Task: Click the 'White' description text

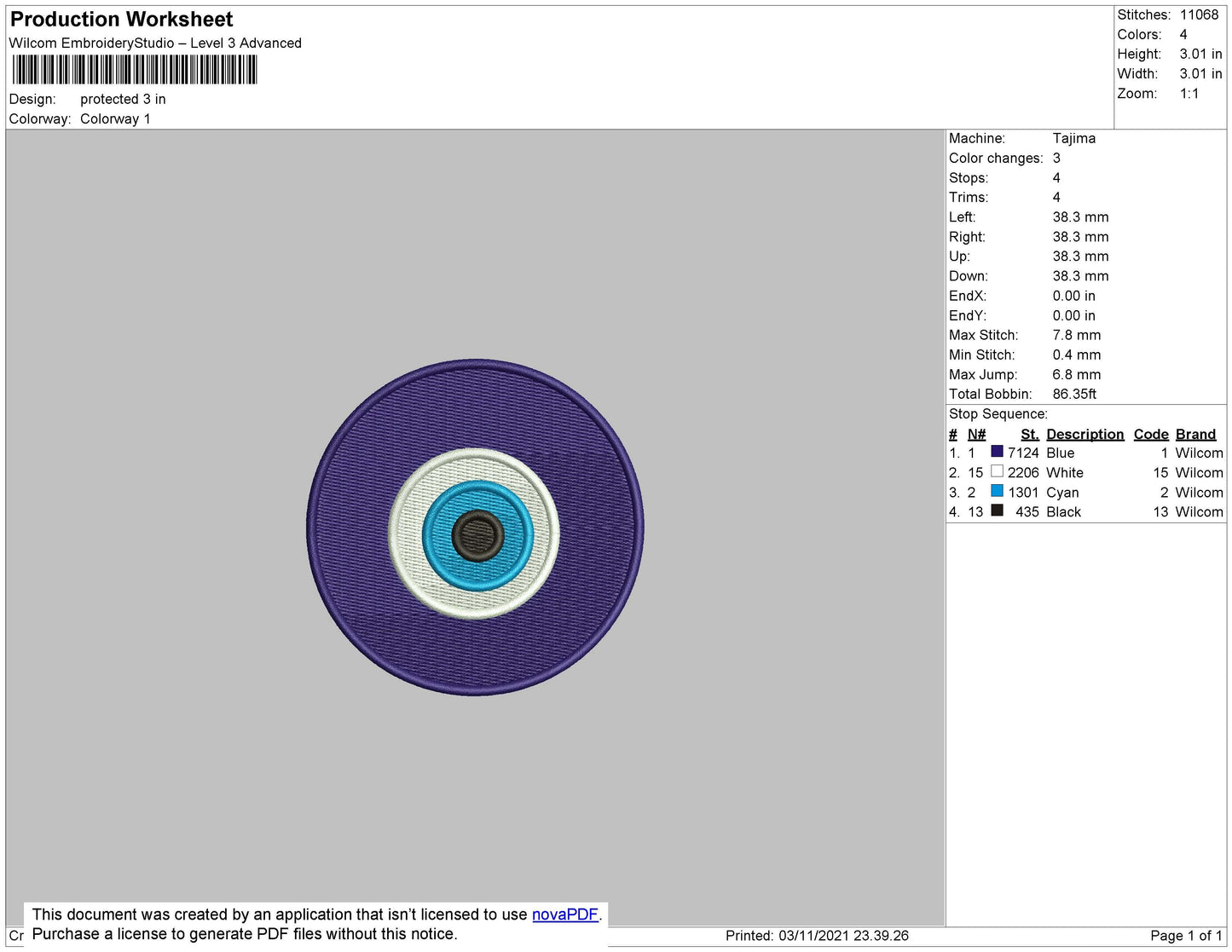Action: [x=1065, y=472]
